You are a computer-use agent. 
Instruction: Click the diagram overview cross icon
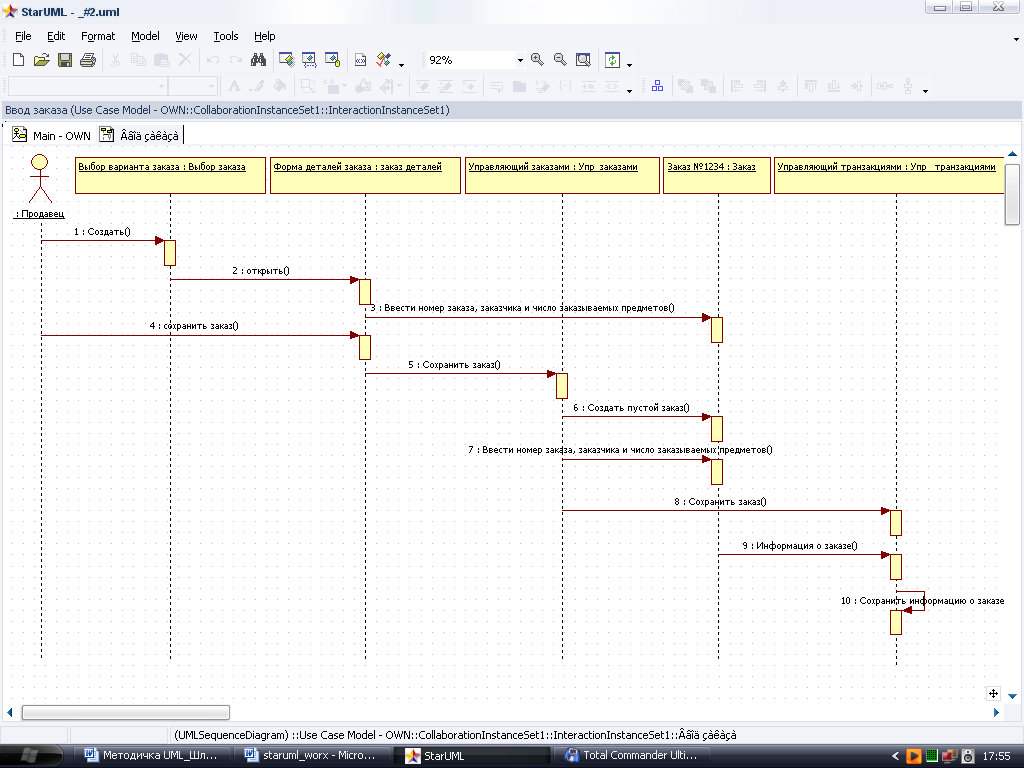993,694
